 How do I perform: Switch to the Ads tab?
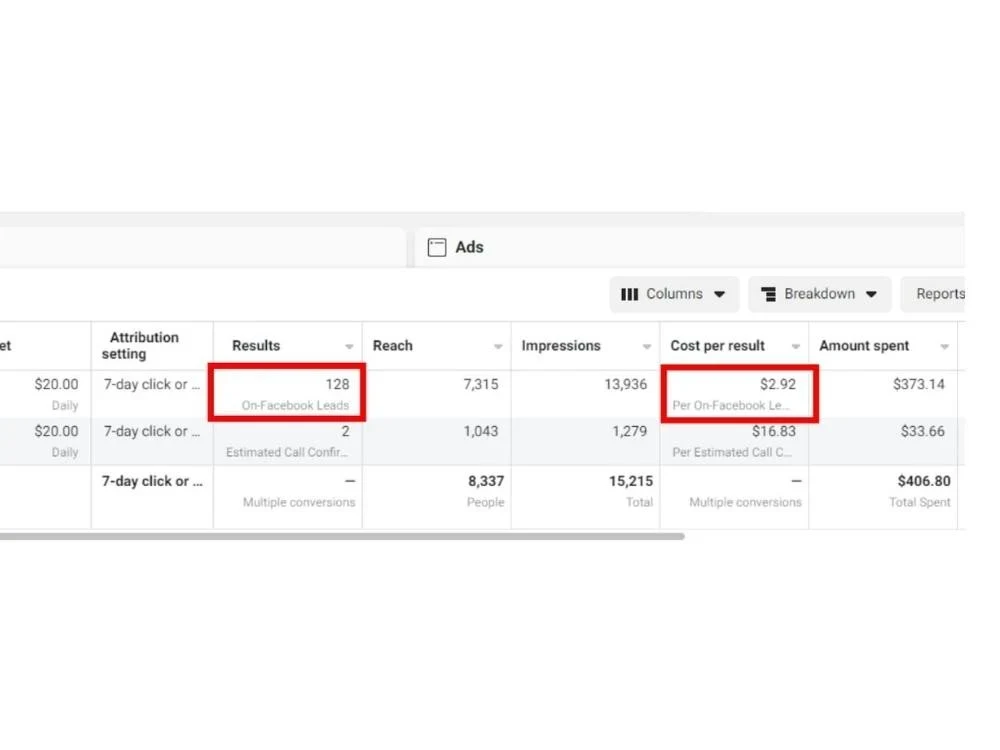tap(689, 247)
